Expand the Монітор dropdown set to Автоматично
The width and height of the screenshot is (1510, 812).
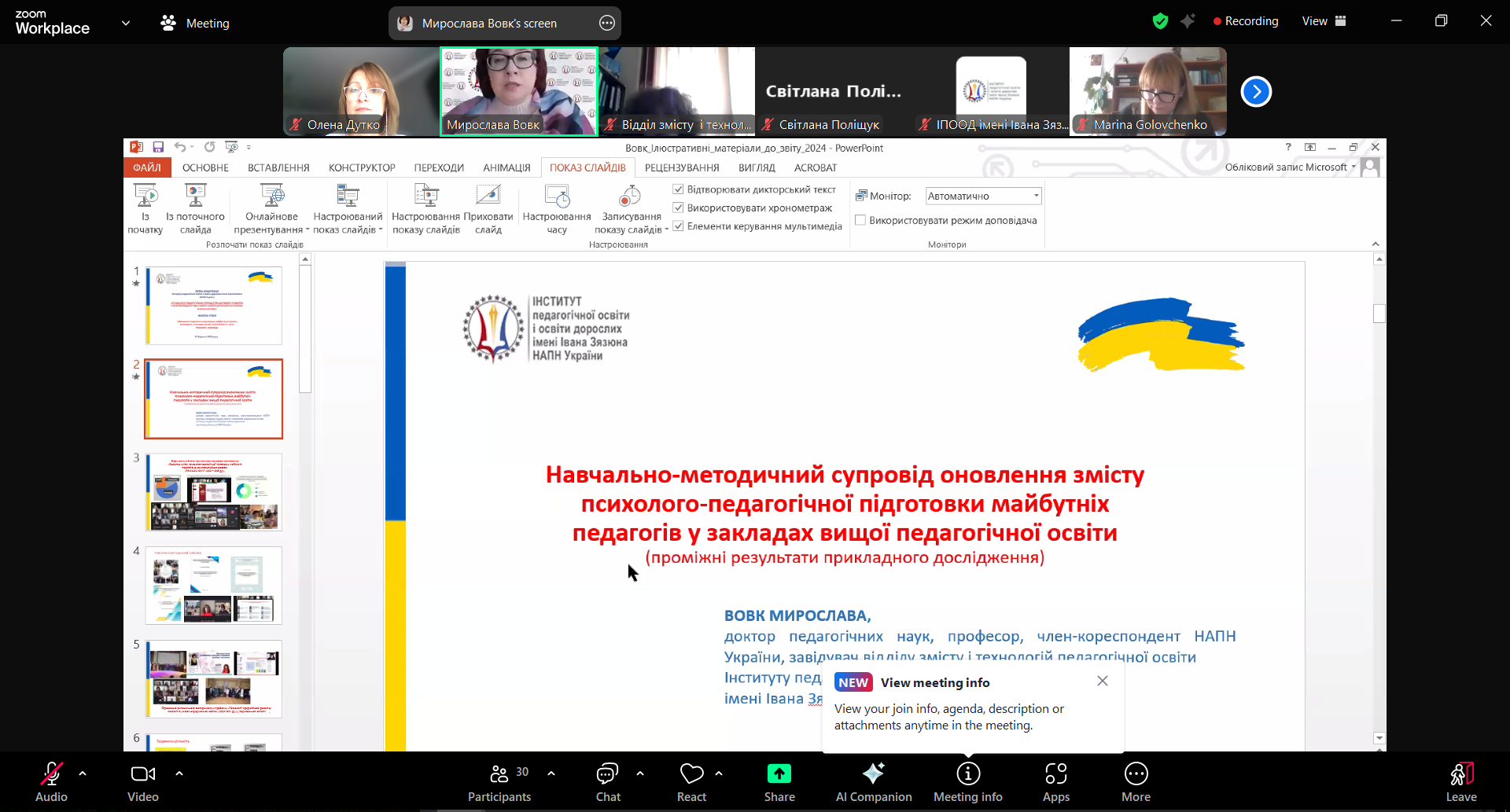point(1036,196)
